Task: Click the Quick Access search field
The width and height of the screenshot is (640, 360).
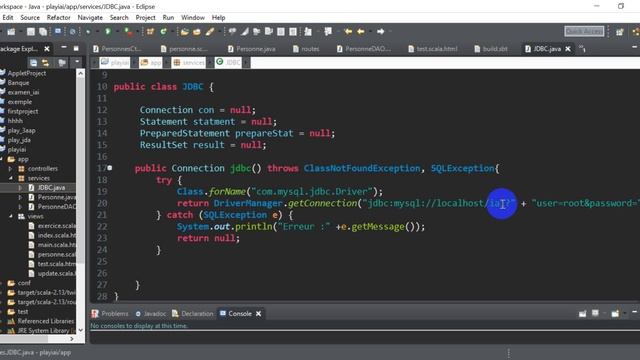Action: (584, 31)
